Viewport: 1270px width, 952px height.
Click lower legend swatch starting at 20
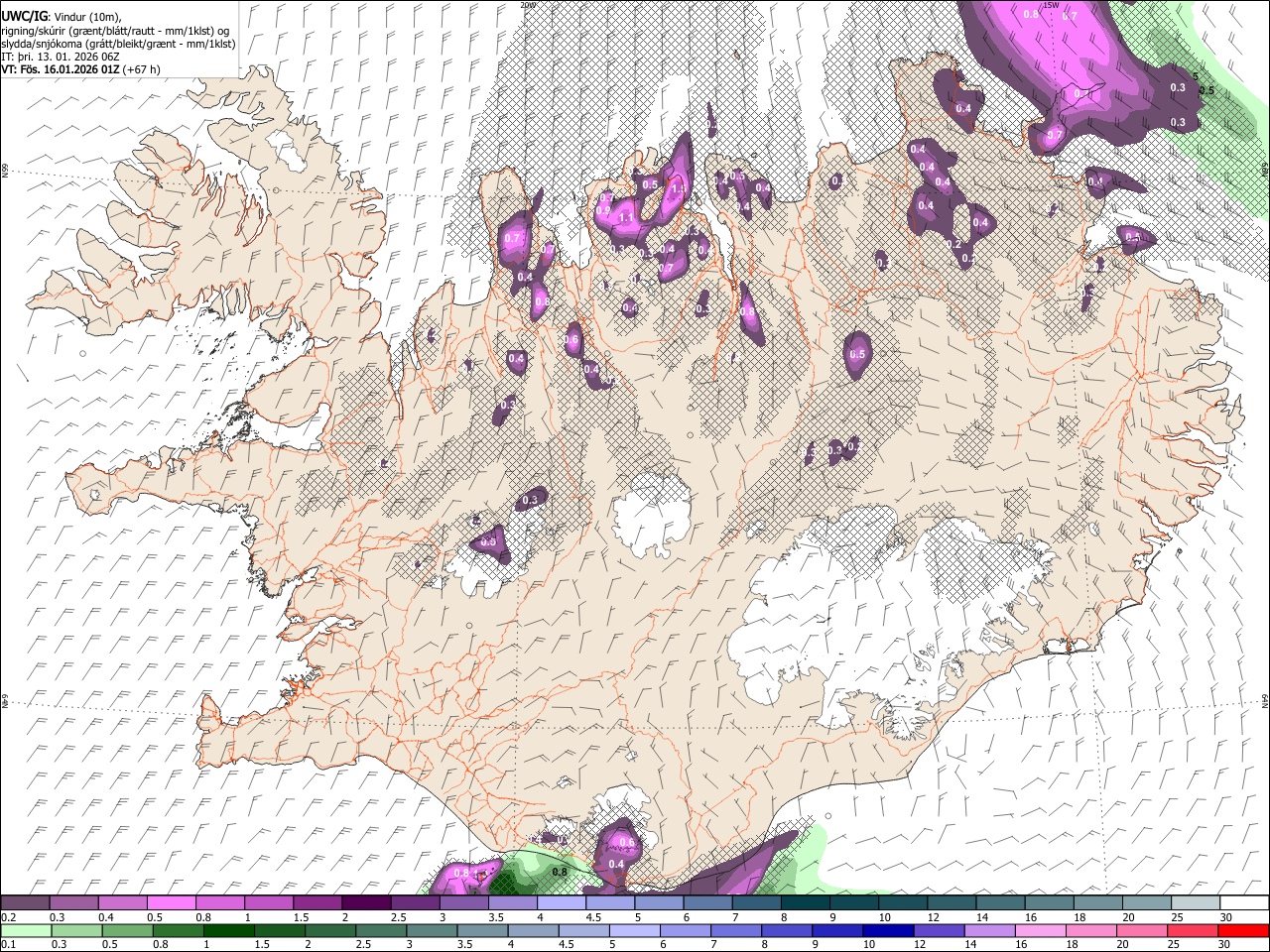1140,930
